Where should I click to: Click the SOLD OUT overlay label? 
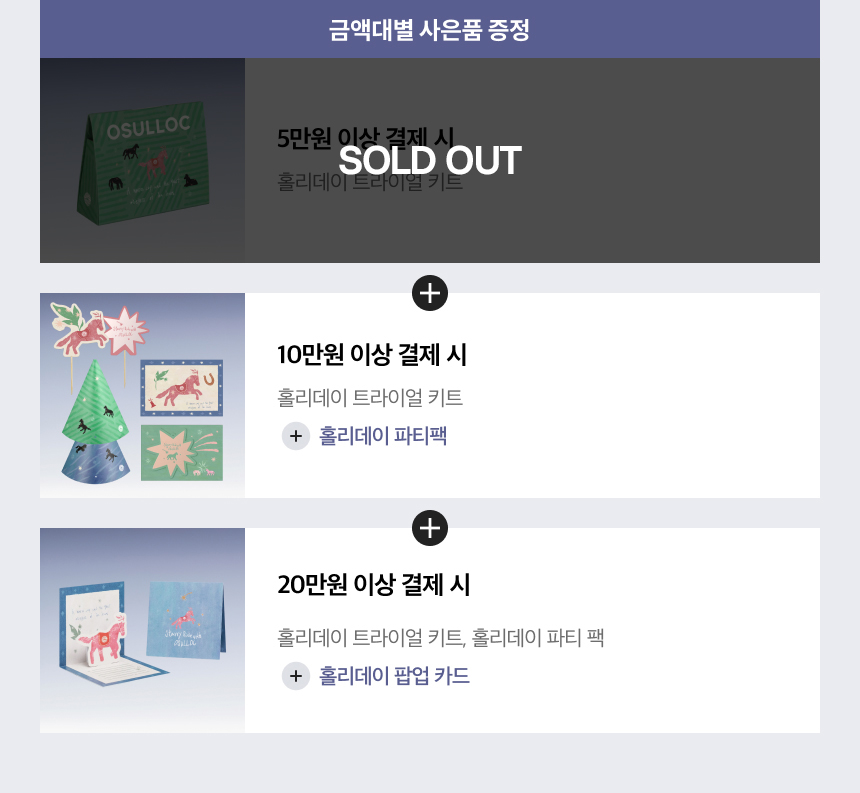coord(430,161)
